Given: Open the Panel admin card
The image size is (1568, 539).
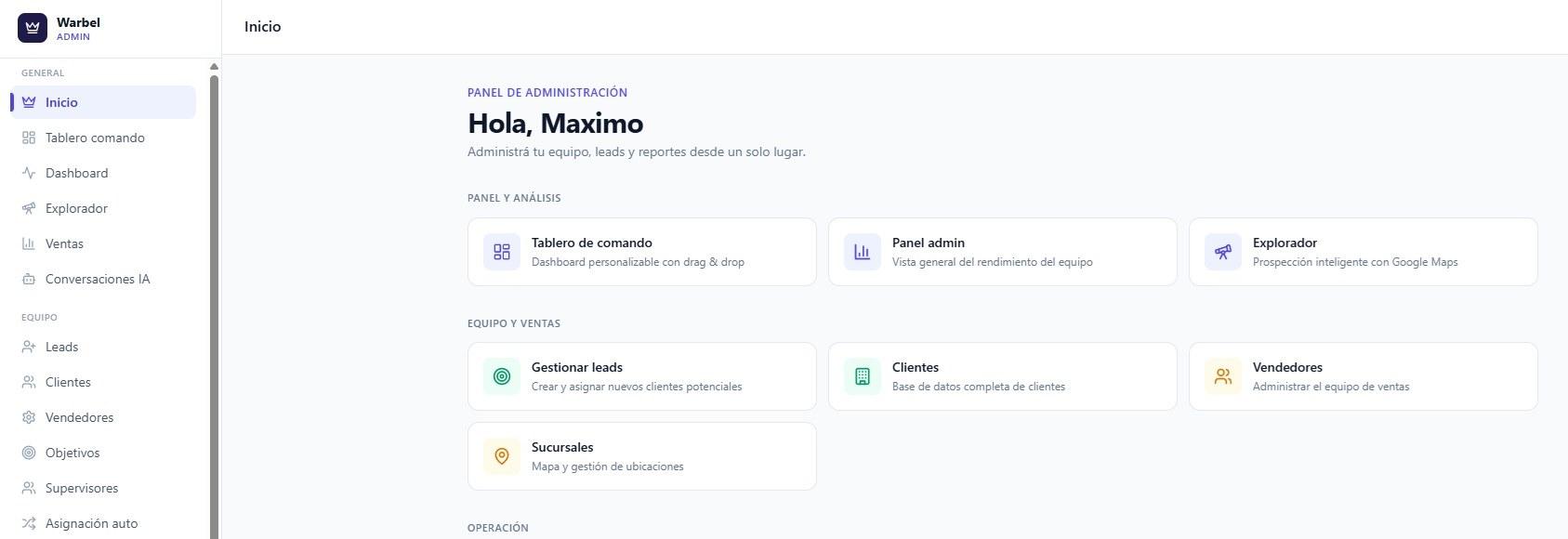Looking at the screenshot, I should (x=1002, y=252).
